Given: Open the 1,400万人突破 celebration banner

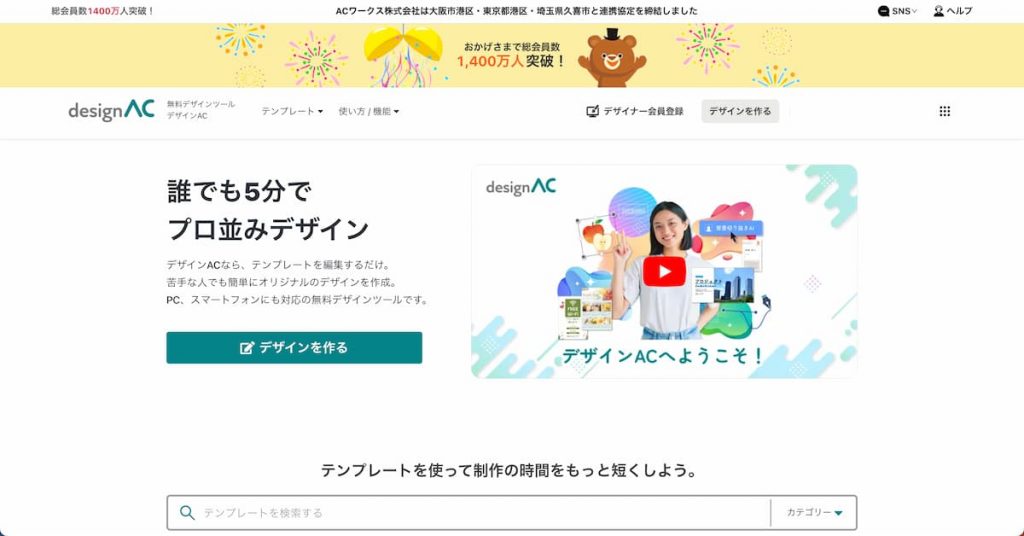Looking at the screenshot, I should coord(512,55).
